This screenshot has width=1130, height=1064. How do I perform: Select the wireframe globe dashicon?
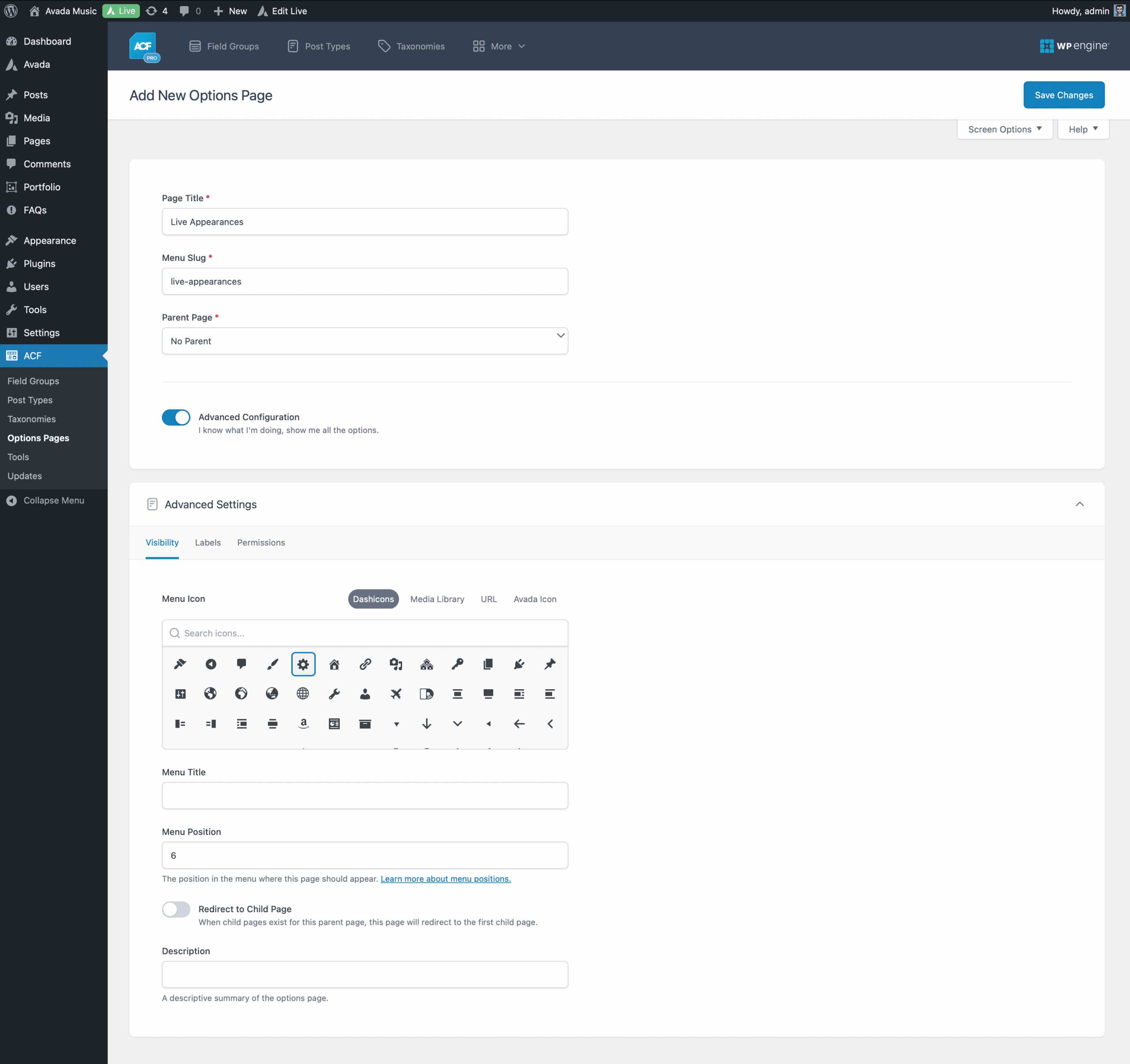click(x=303, y=694)
